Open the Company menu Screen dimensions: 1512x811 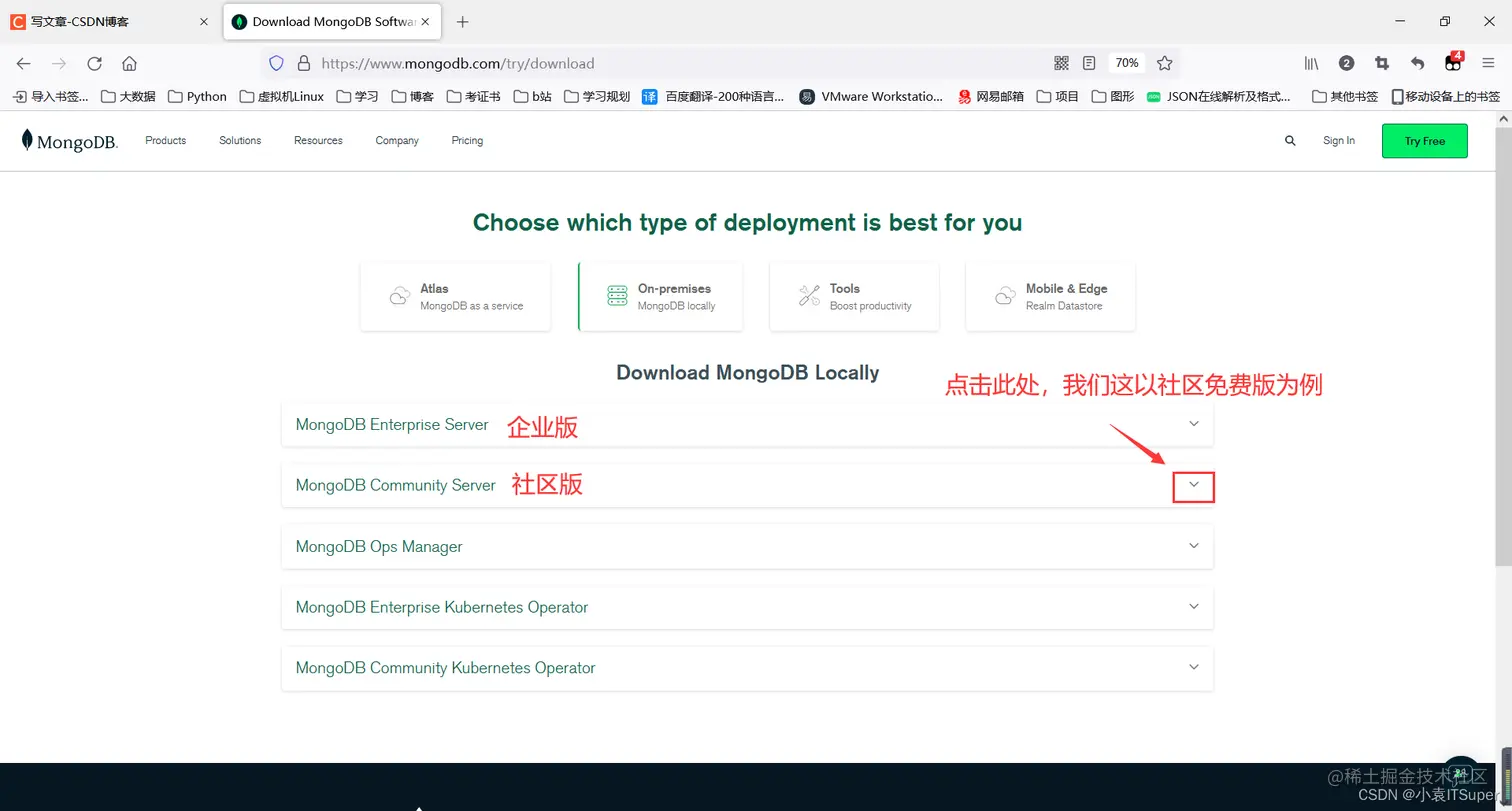[397, 141]
